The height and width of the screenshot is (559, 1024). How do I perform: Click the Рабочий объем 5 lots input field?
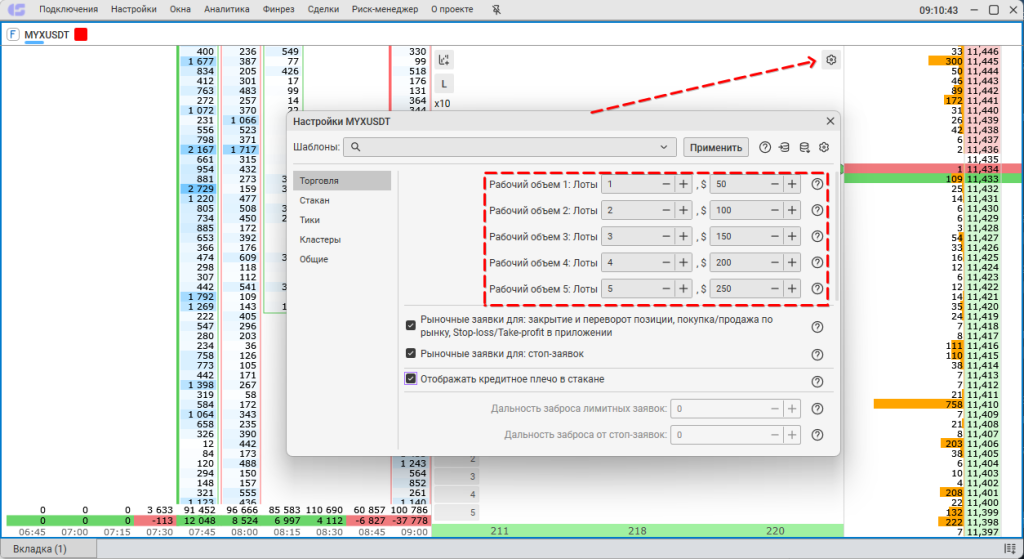pyautogui.click(x=630, y=289)
